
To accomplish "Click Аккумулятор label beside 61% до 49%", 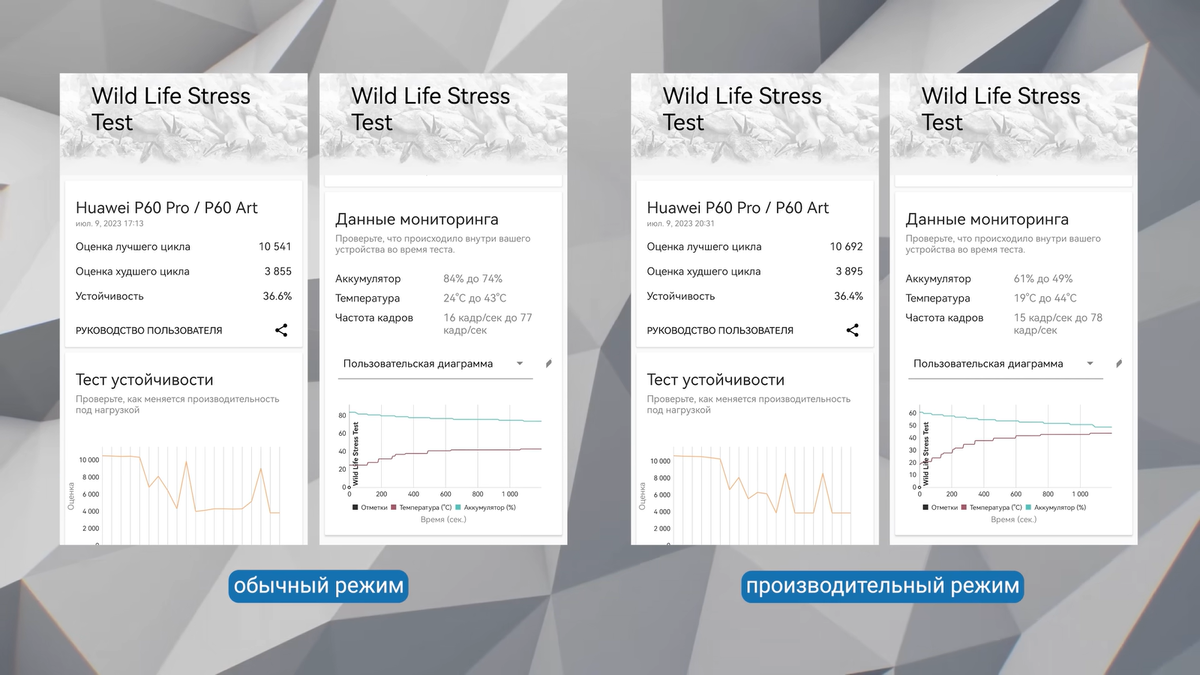I will [x=938, y=279].
